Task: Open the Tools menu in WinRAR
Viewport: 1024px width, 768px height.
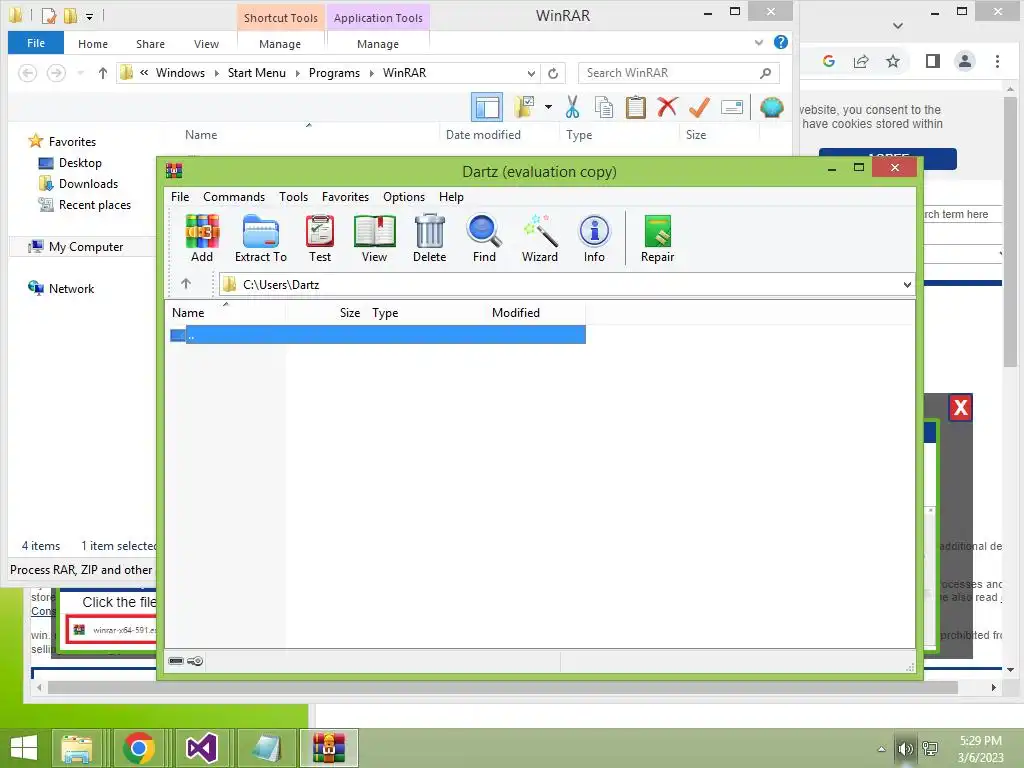Action: [x=293, y=197]
